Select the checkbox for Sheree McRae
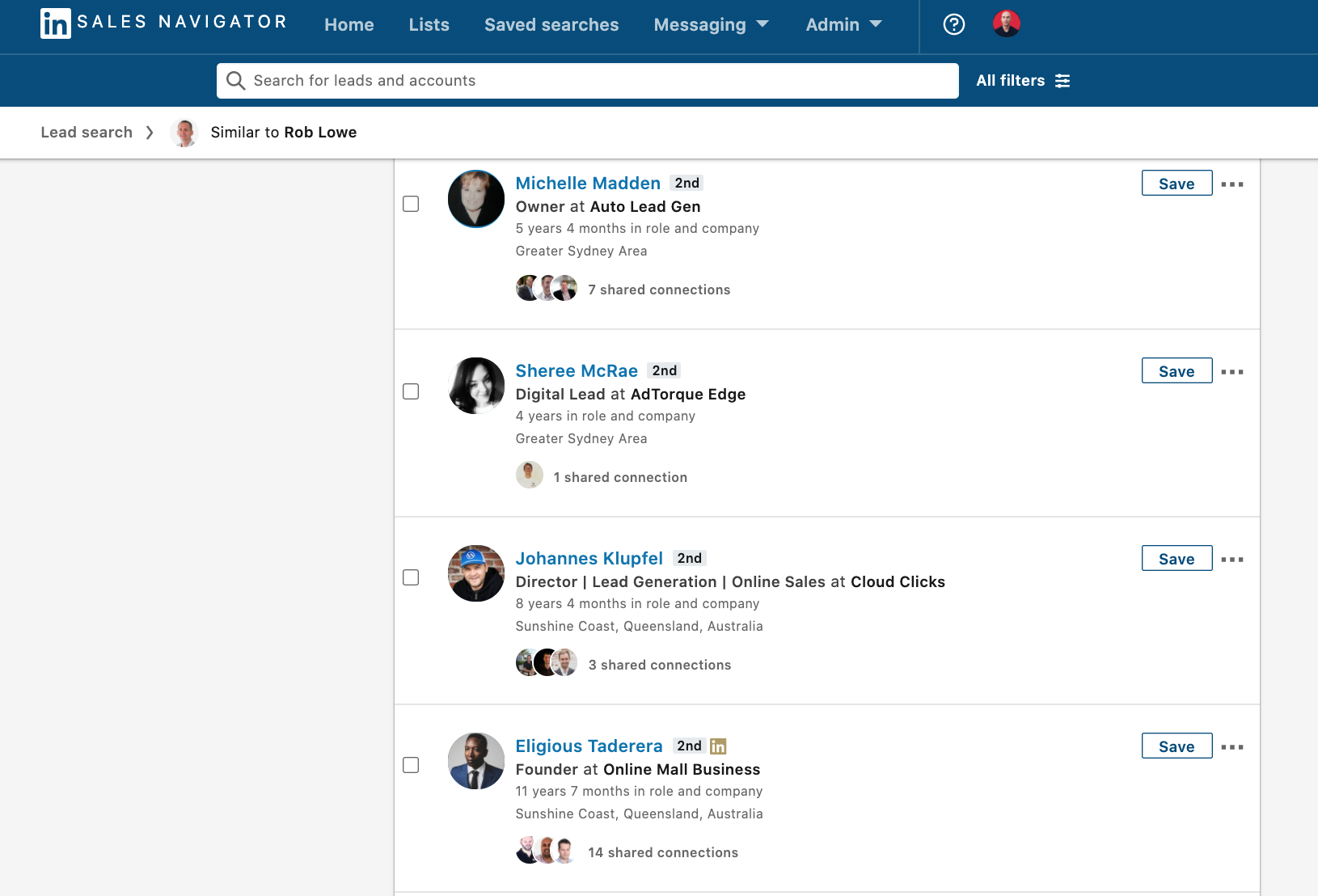1318x896 pixels. click(x=411, y=391)
